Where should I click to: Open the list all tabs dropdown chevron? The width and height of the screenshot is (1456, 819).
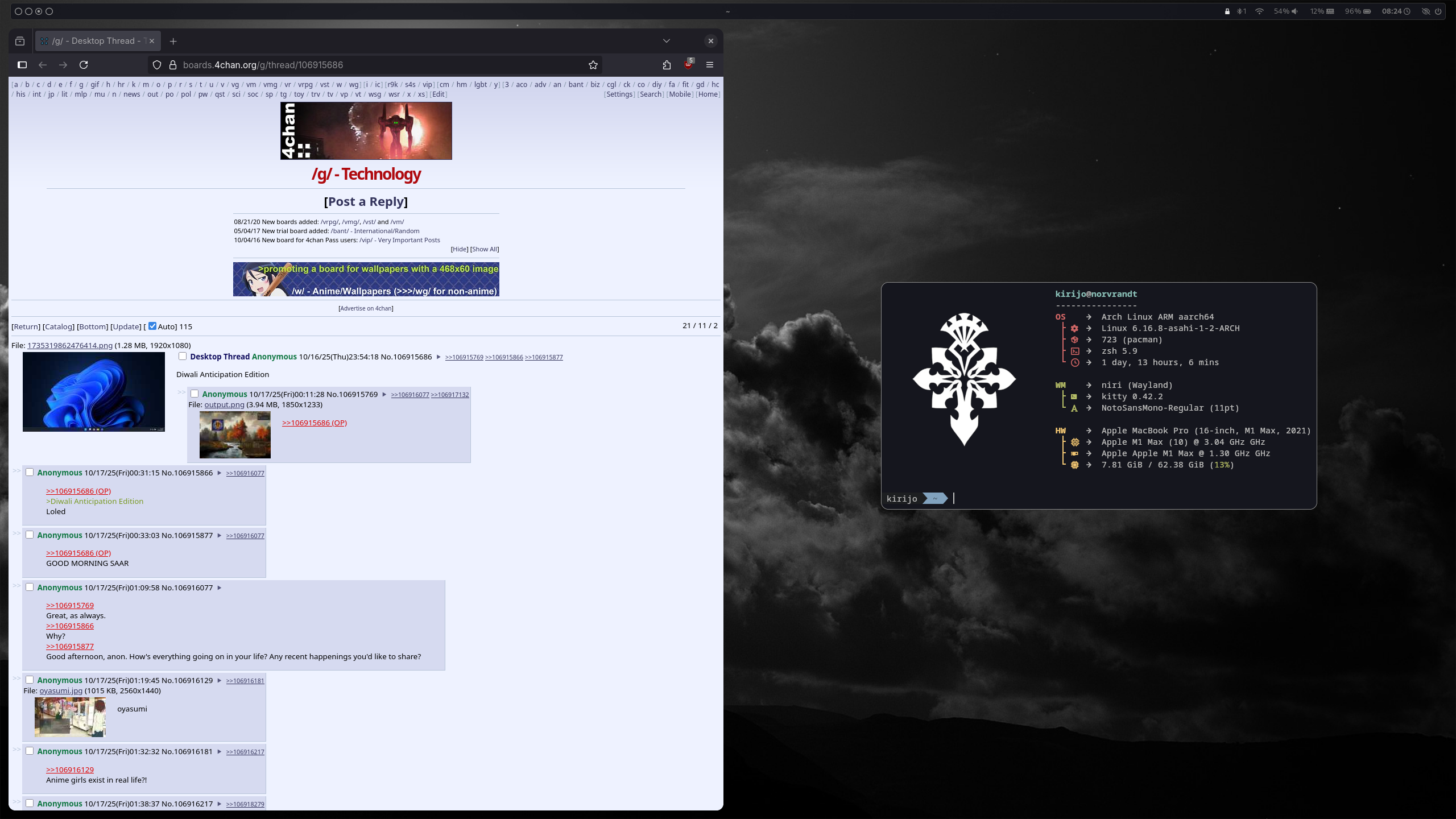[667, 41]
